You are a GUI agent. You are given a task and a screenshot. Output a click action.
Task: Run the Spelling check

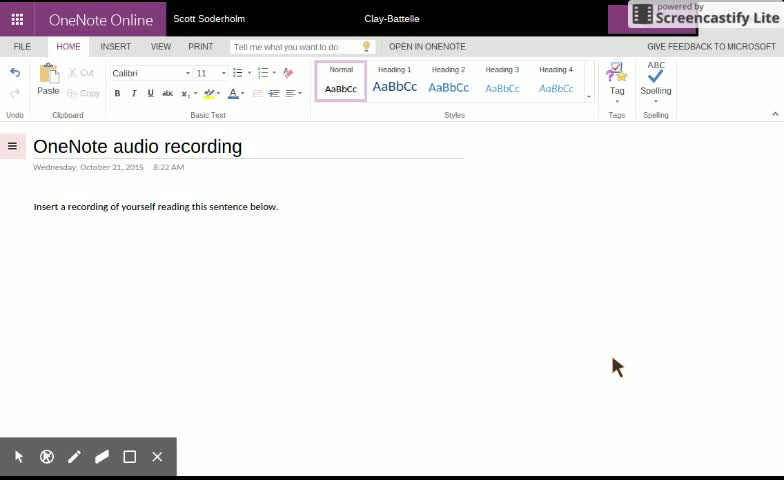coord(656,80)
